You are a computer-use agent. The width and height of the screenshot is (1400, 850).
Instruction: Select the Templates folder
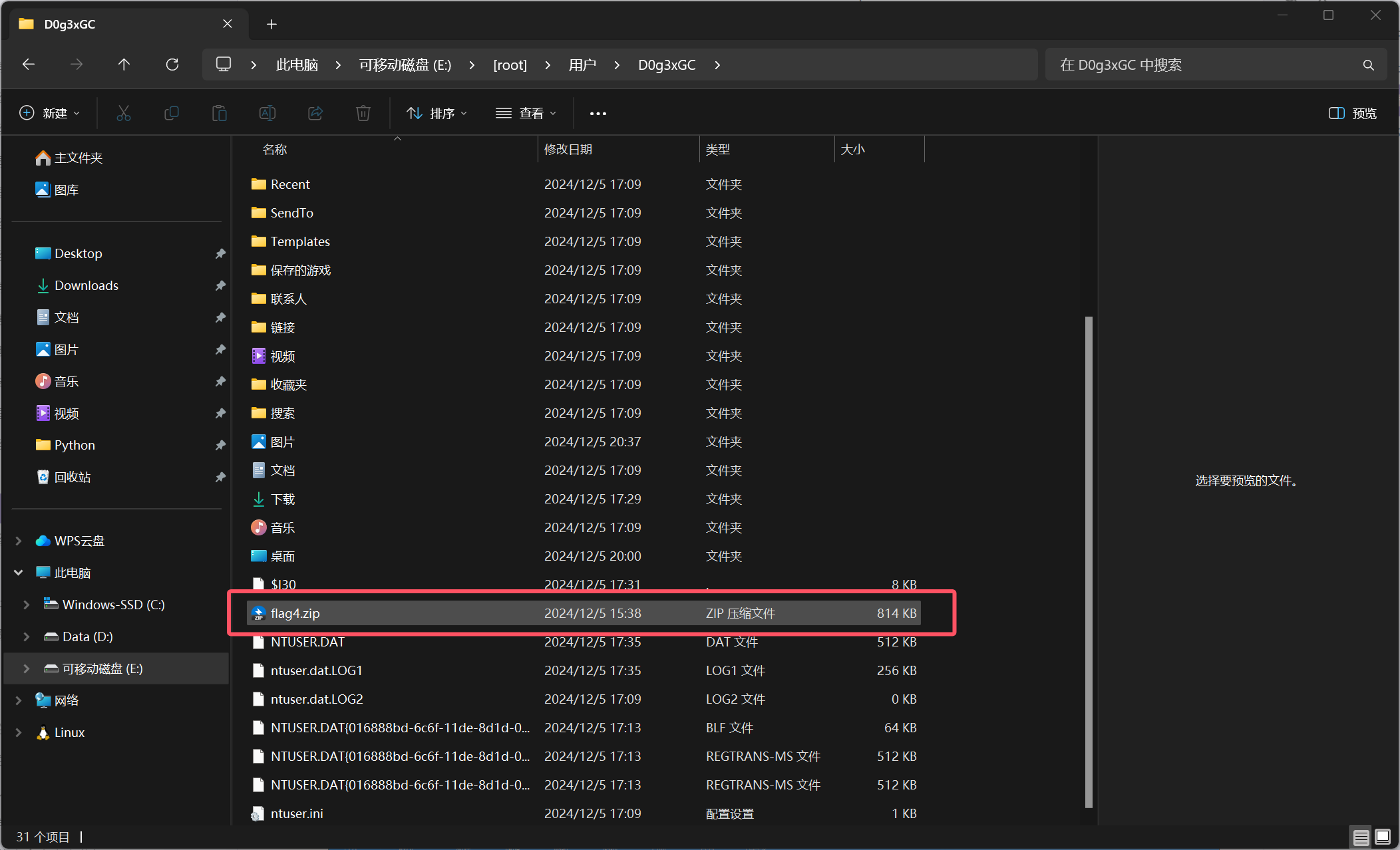[x=584, y=241]
